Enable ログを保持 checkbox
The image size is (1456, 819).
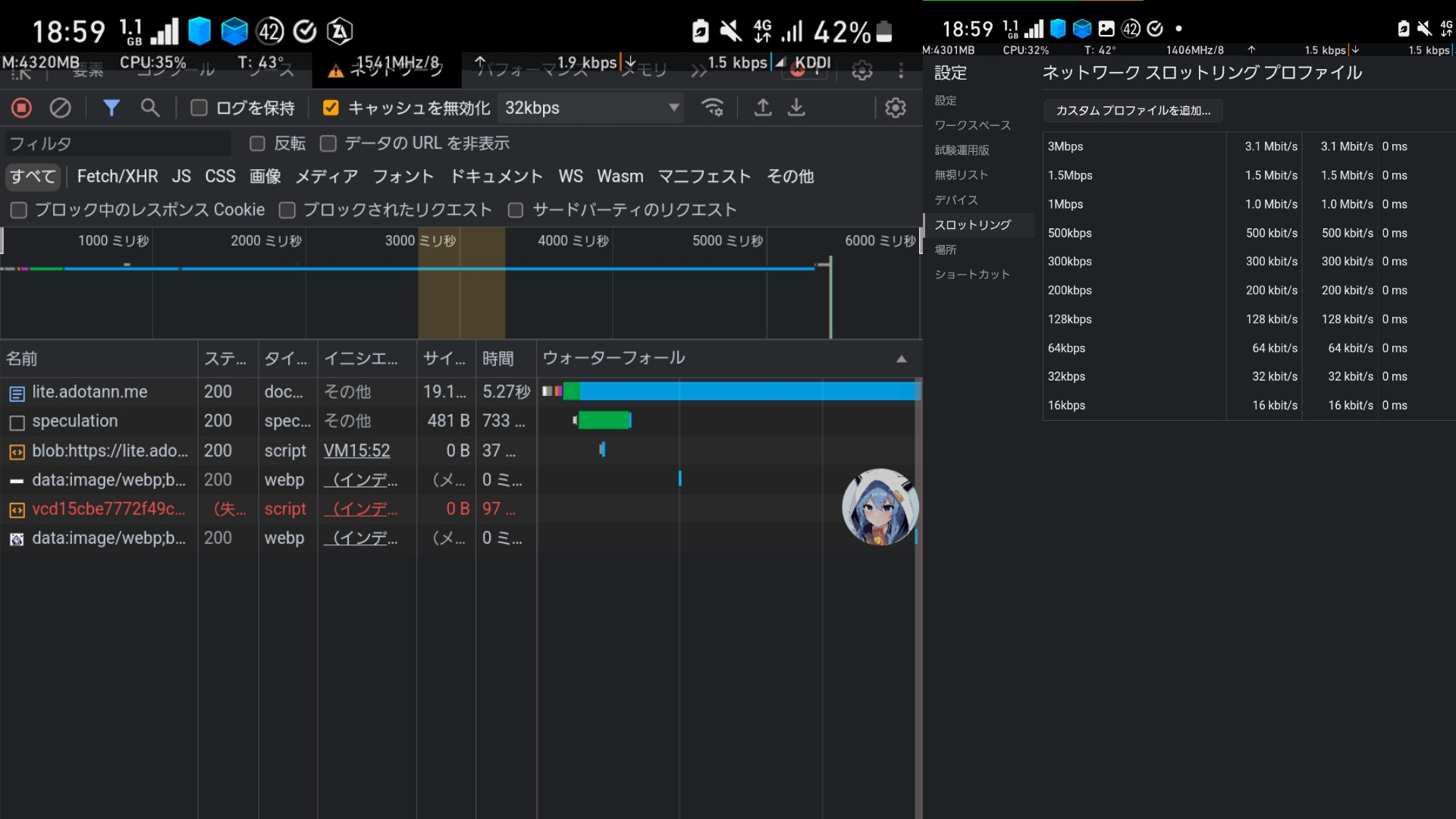[x=199, y=108]
